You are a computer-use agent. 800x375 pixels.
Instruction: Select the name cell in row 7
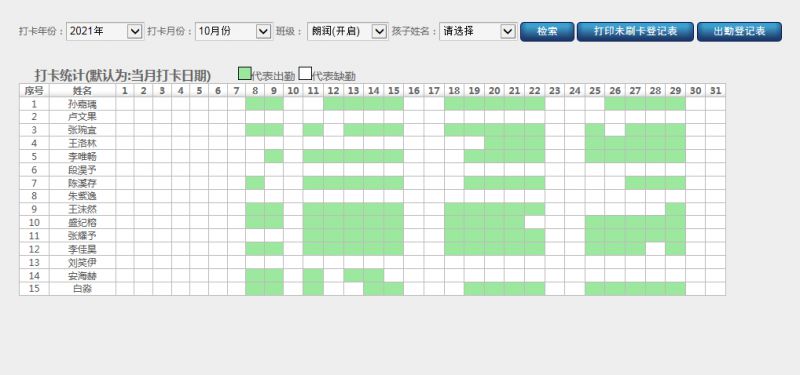coord(82,183)
